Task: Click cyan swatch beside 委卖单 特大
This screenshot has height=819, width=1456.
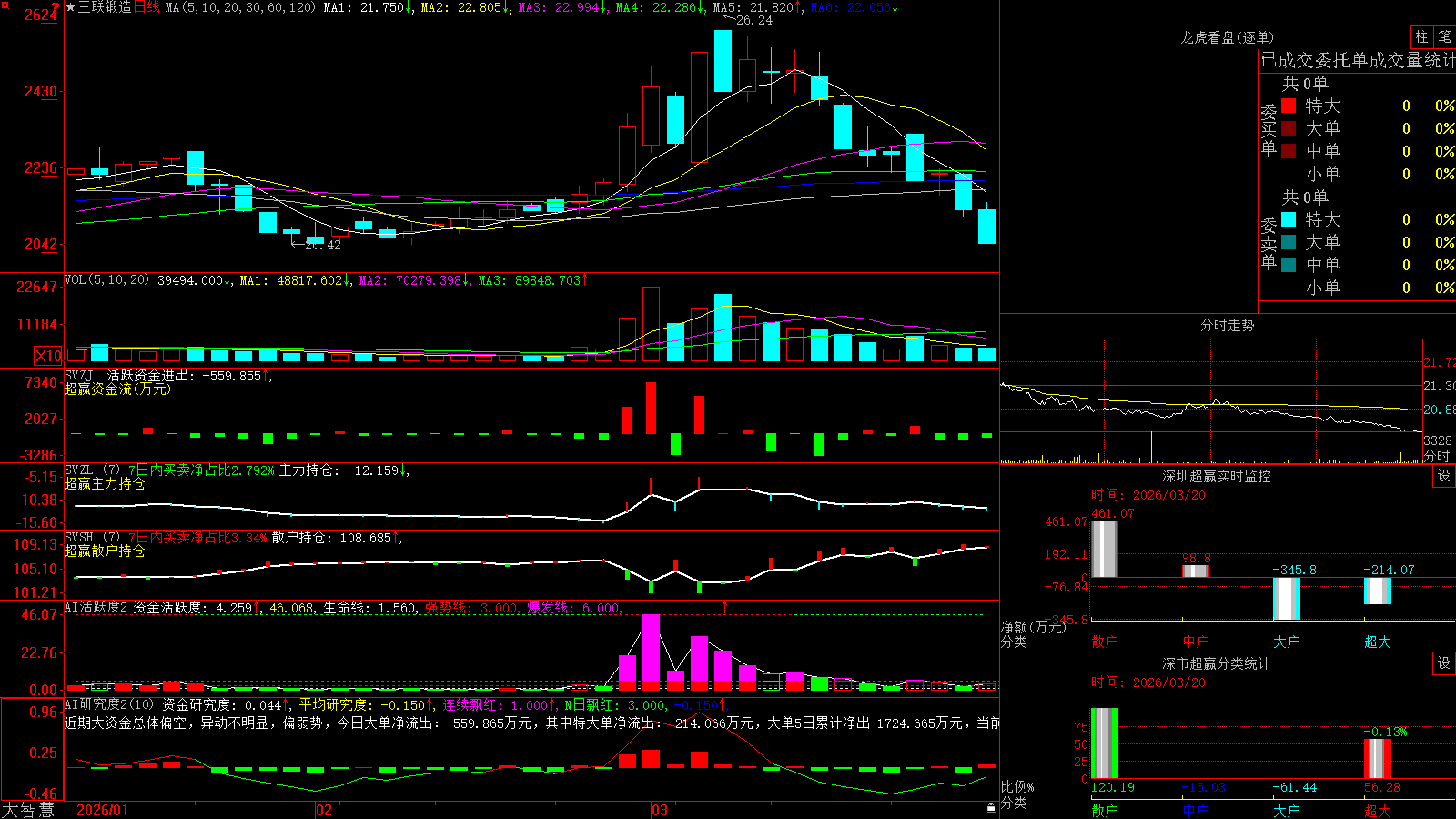Action: (x=1289, y=219)
